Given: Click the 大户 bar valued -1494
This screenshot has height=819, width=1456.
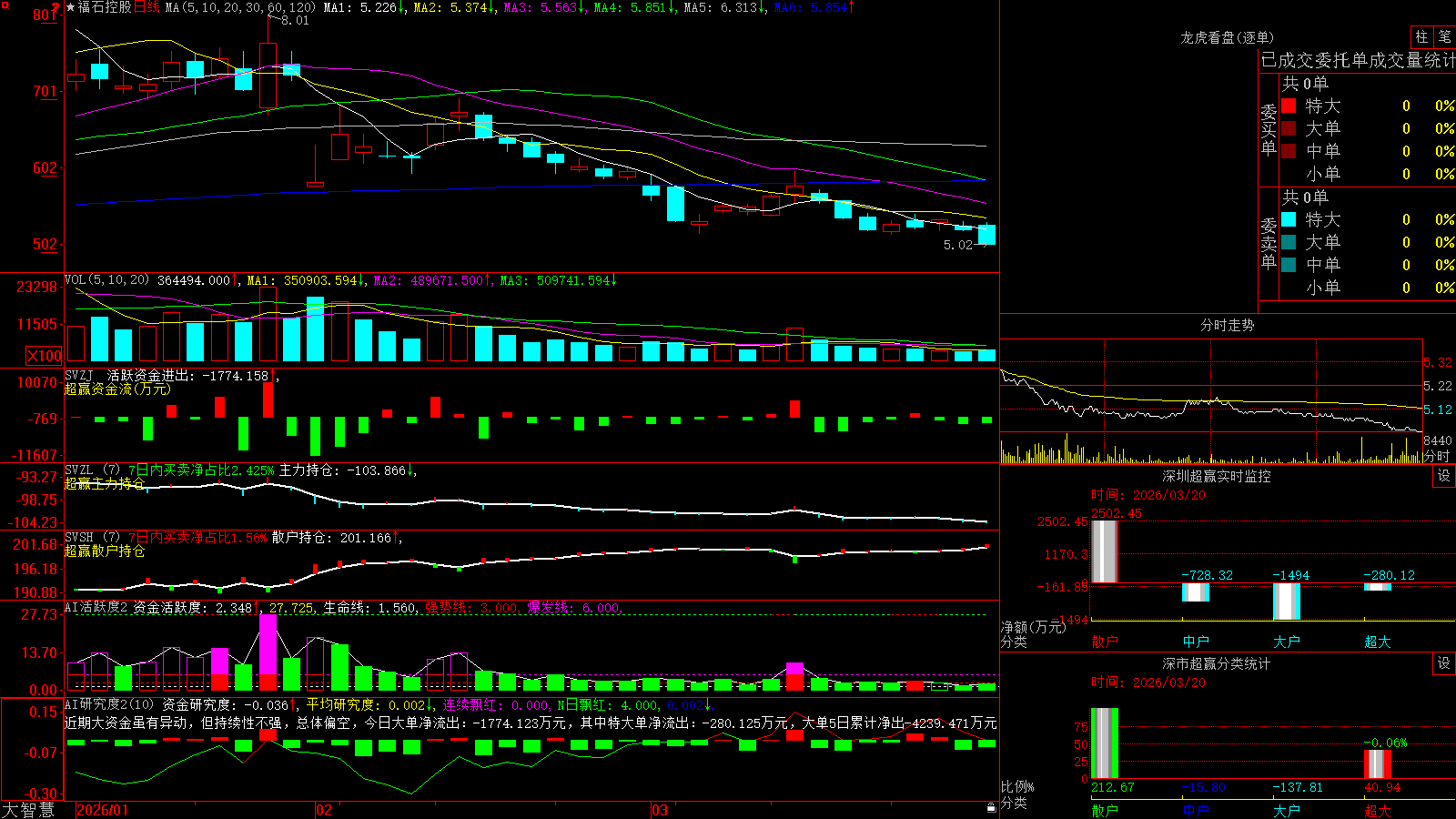Looking at the screenshot, I should tap(1287, 602).
